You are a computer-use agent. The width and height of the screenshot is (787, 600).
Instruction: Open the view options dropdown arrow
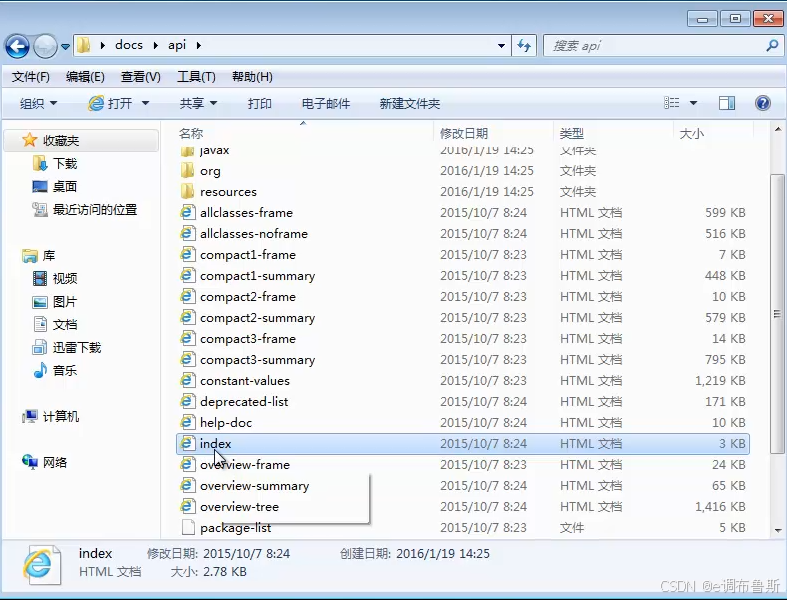coord(693,103)
